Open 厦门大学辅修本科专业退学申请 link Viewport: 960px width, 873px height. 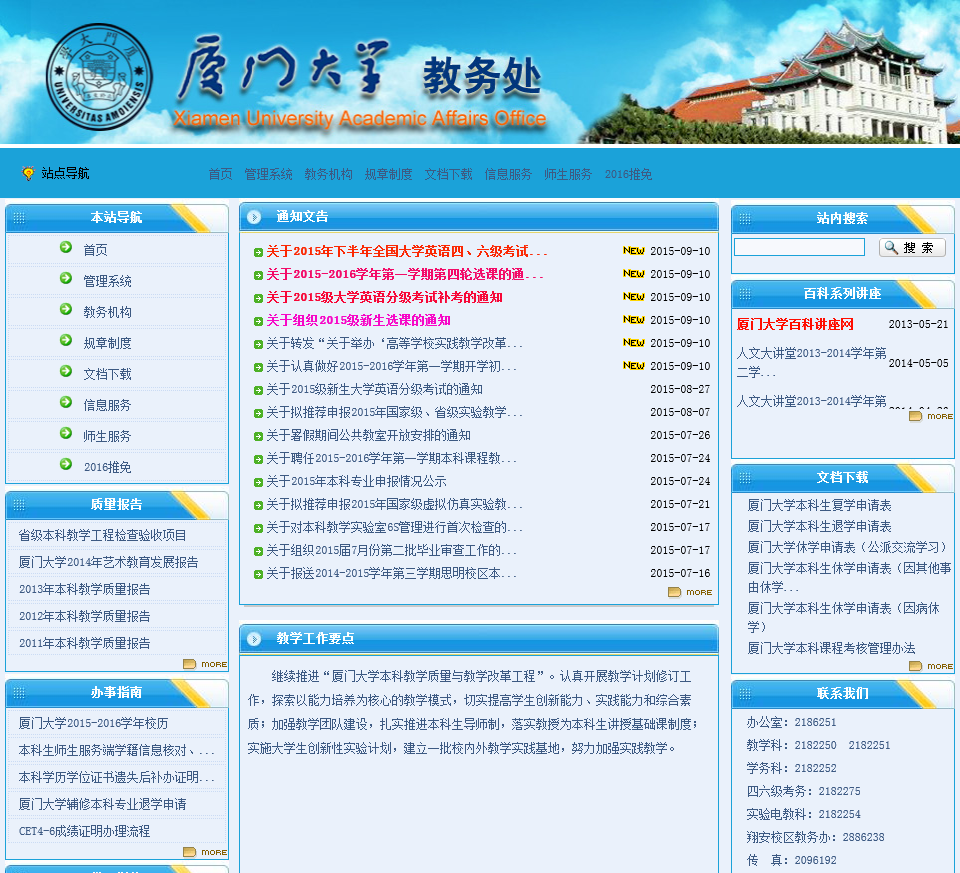coord(102,804)
